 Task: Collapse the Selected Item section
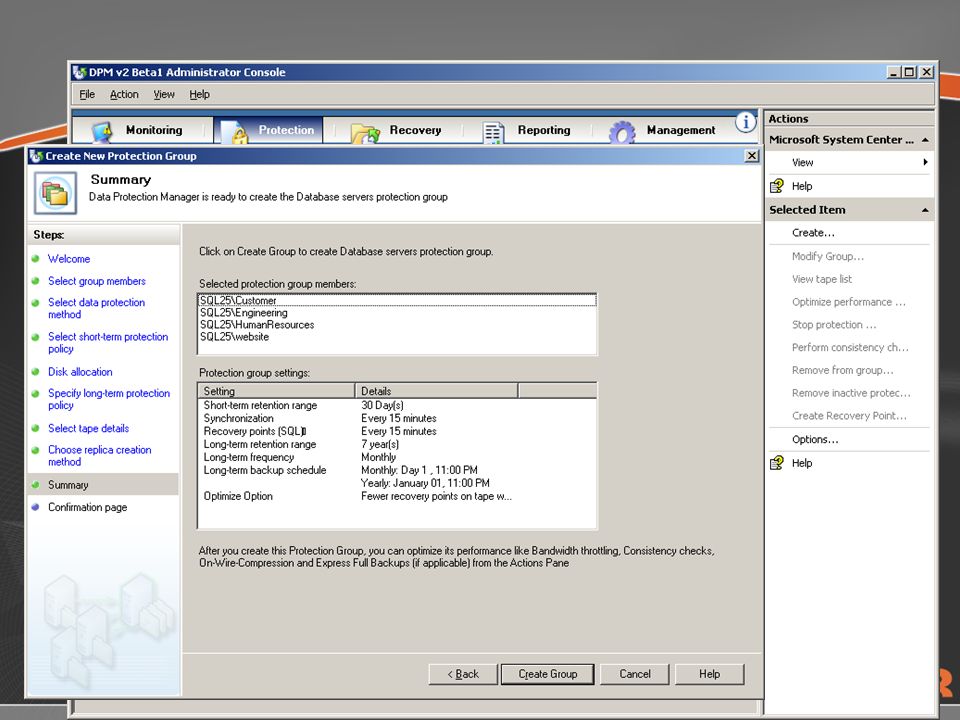[925, 210]
